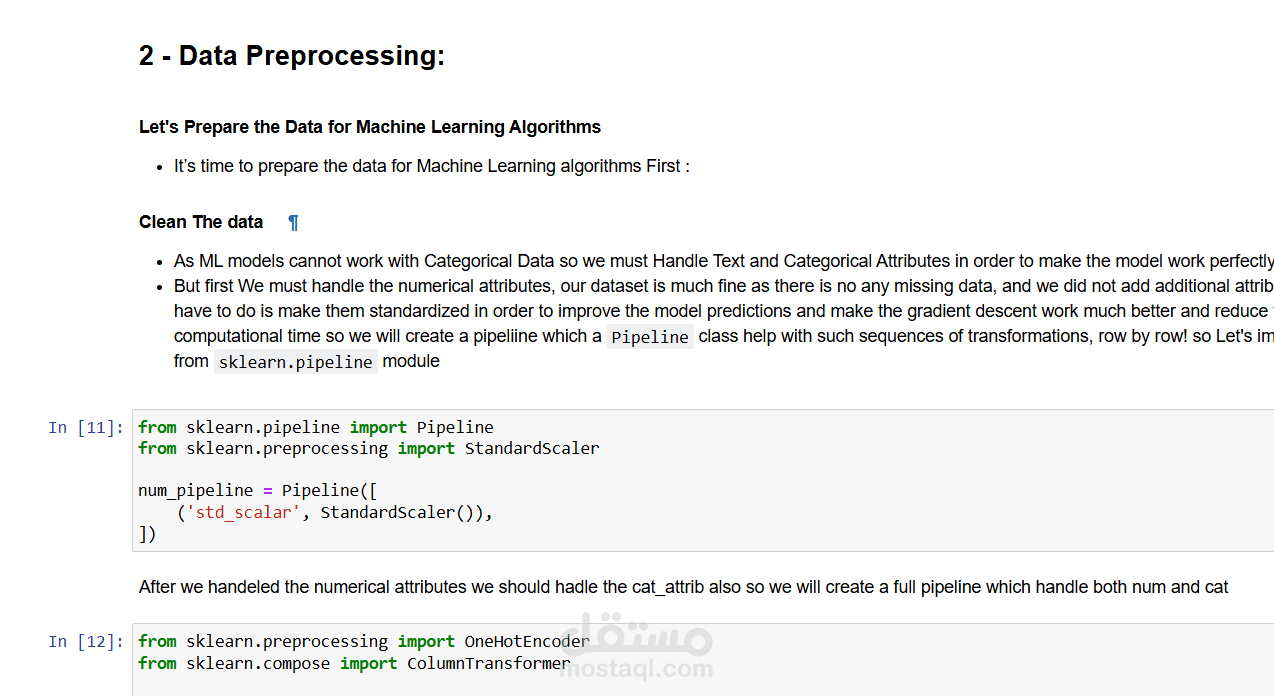Click the inline code word Pipeline in the paragraph

pyautogui.click(x=650, y=337)
